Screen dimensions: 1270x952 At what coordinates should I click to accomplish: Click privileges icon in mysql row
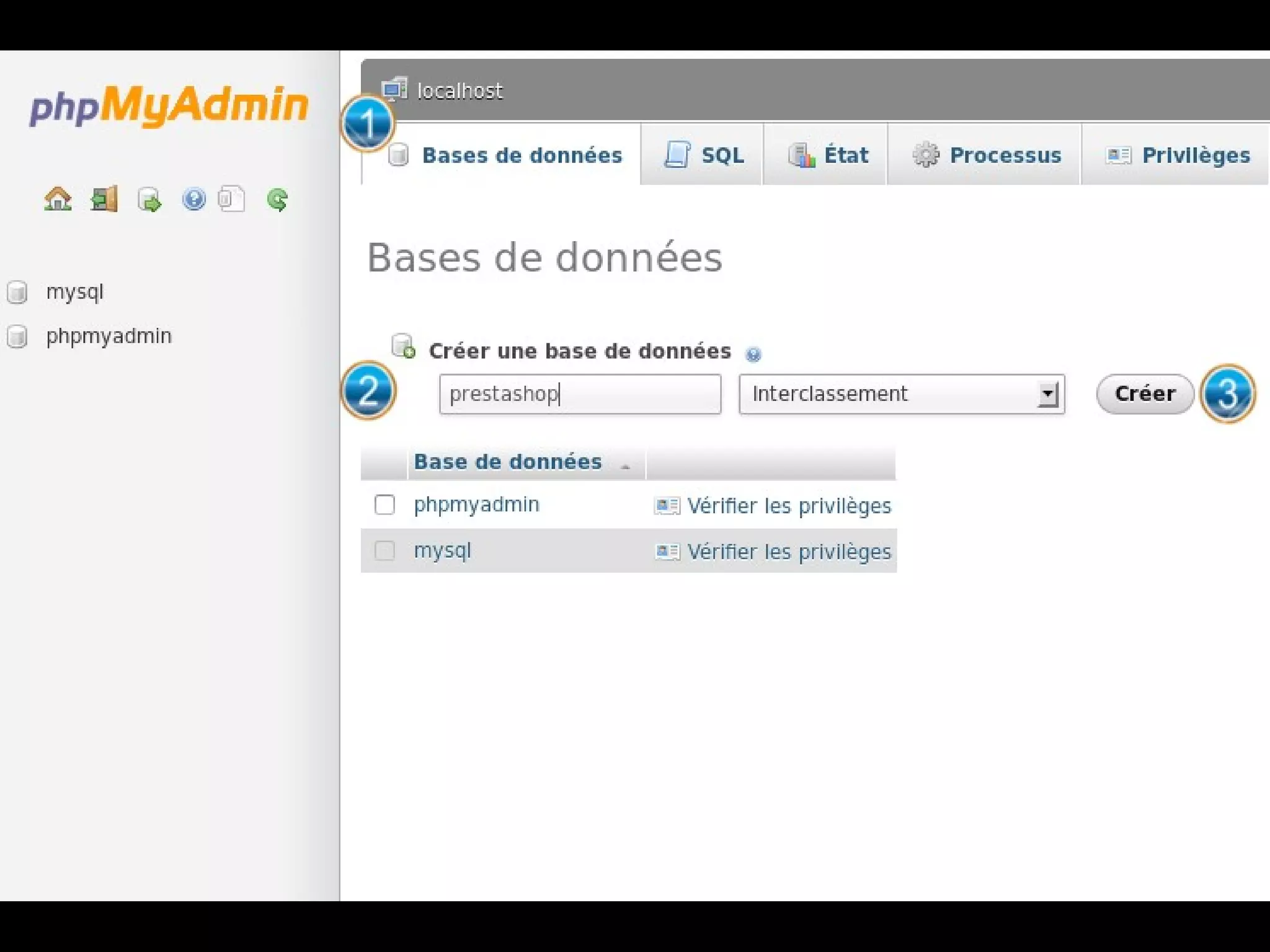pyautogui.click(x=667, y=551)
